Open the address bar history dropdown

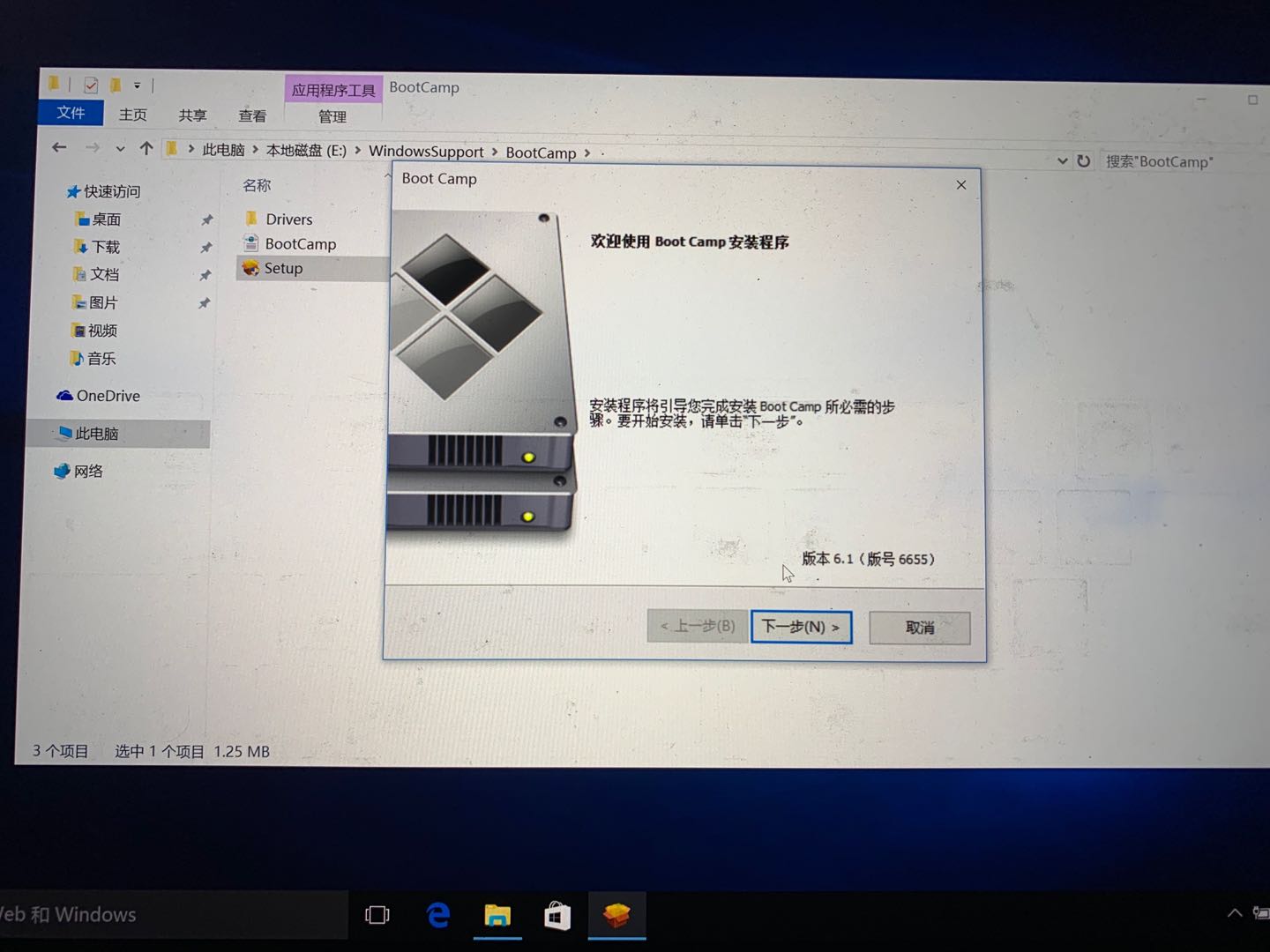pyautogui.click(x=1062, y=161)
